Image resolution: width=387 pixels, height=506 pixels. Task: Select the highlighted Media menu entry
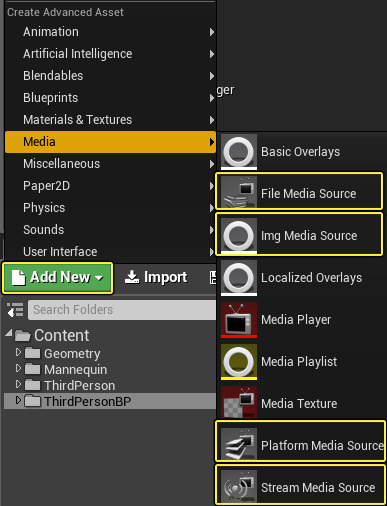coord(110,142)
